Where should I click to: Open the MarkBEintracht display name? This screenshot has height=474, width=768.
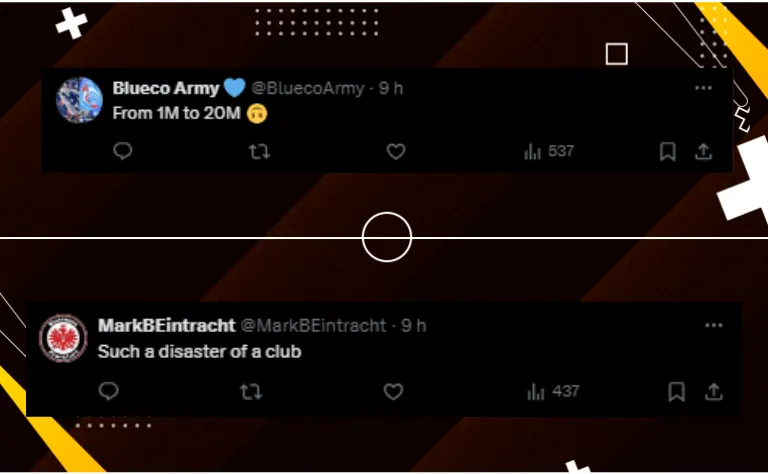[x=167, y=326]
